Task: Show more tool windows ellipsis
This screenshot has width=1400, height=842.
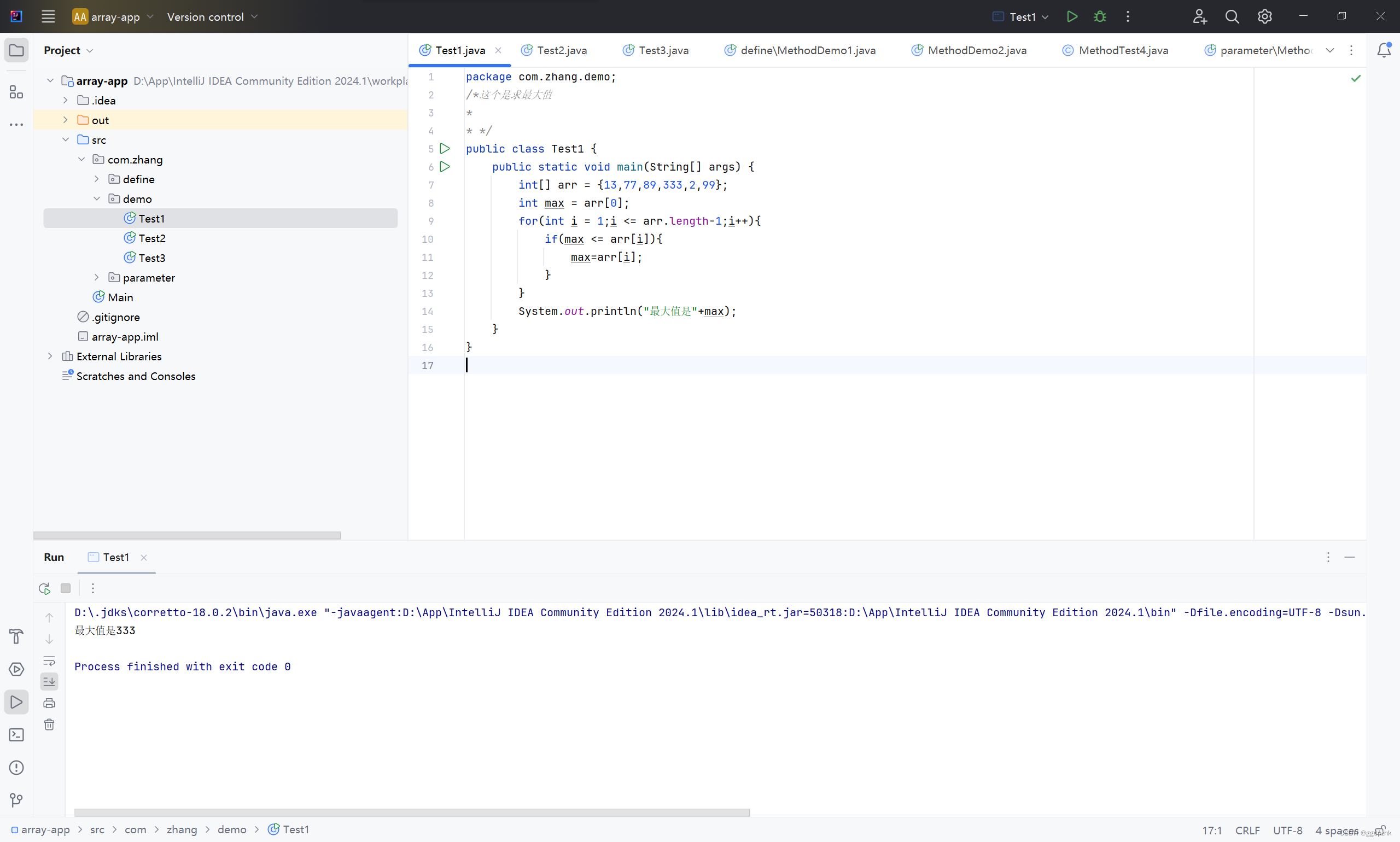Action: tap(16, 124)
